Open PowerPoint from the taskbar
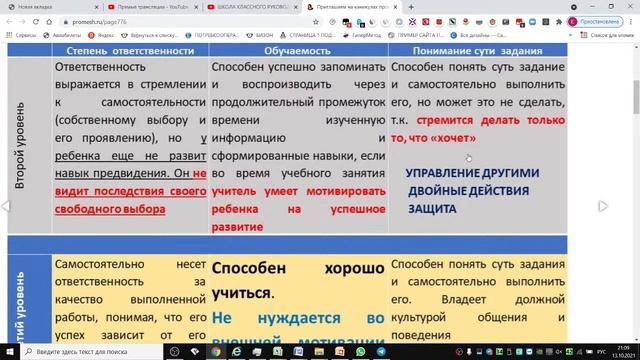This screenshot has height=360, width=640. pyautogui.click(x=340, y=351)
